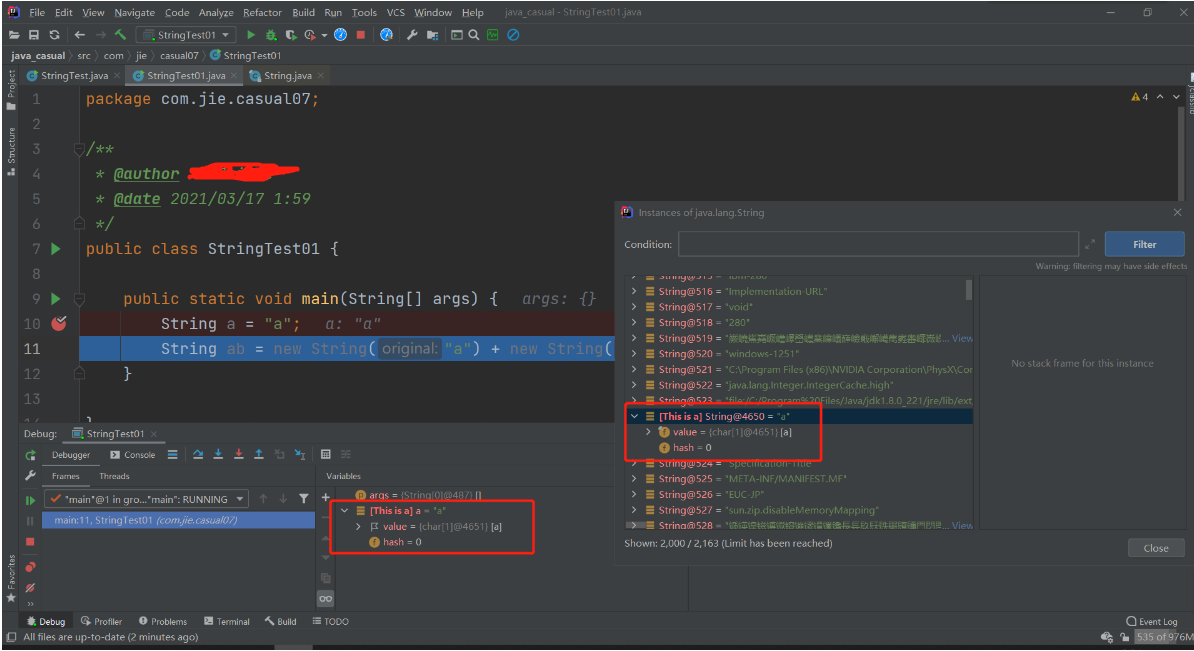Image resolution: width=1194 pixels, height=651 pixels.
Task: Start debugging with the bug icon
Action: click(270, 35)
